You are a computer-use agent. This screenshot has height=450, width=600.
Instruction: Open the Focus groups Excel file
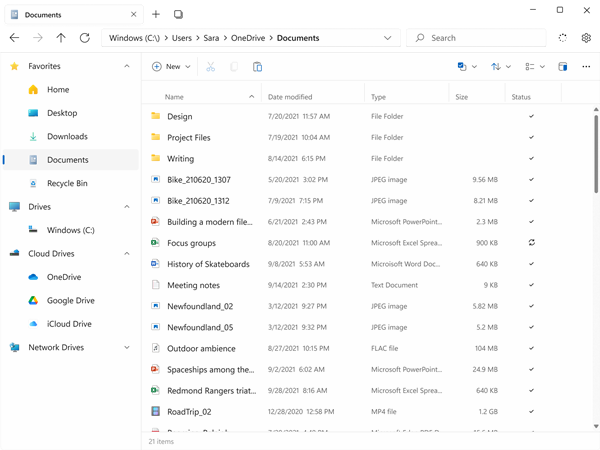(190, 243)
